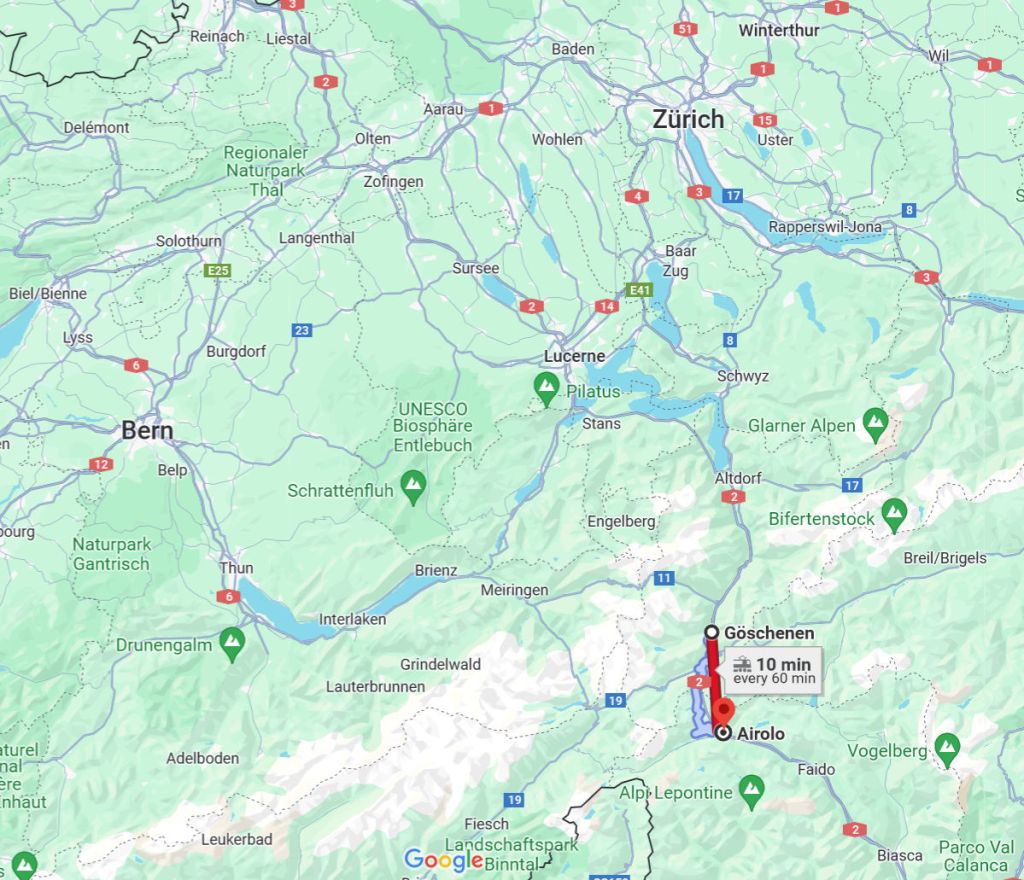
Task: Select the Göschenen route start circle
Action: [x=712, y=632]
